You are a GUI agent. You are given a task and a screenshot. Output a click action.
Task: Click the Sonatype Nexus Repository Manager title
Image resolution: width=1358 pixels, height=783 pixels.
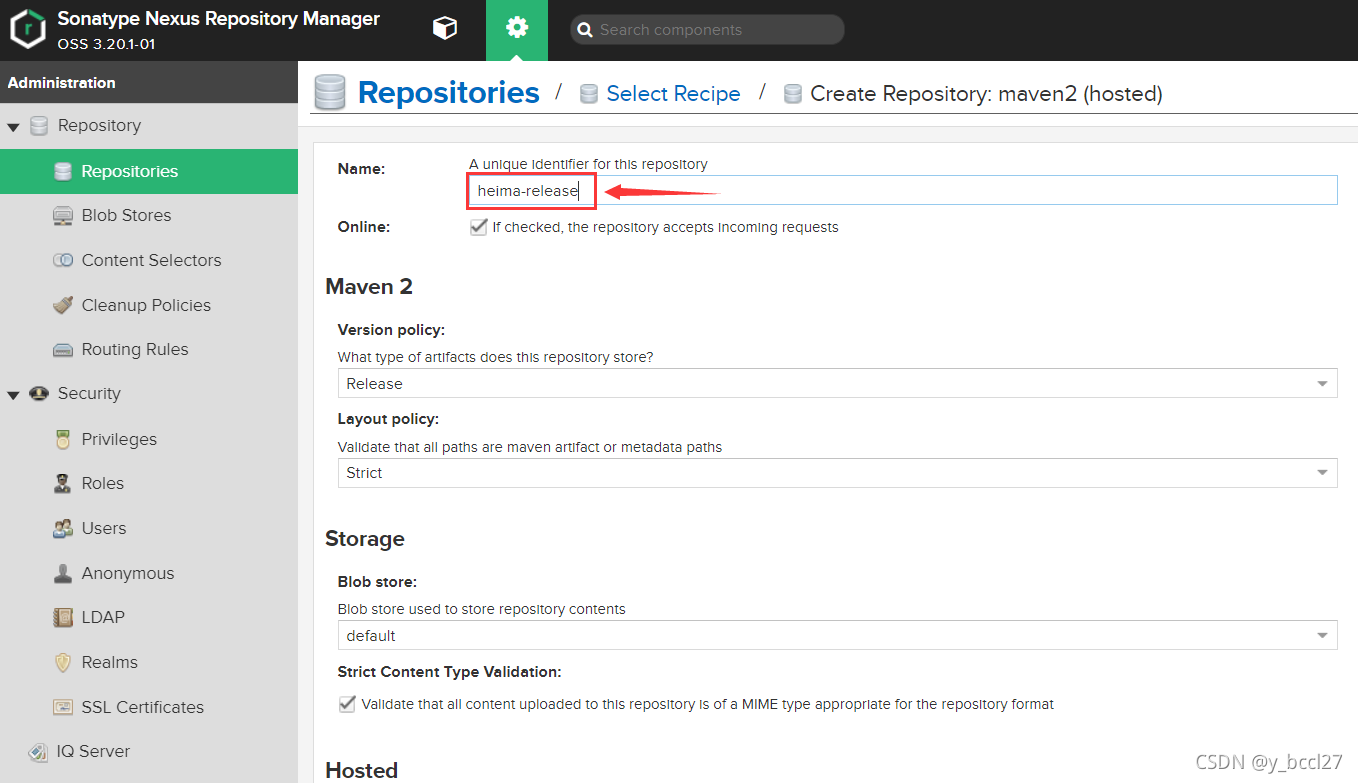(x=219, y=18)
